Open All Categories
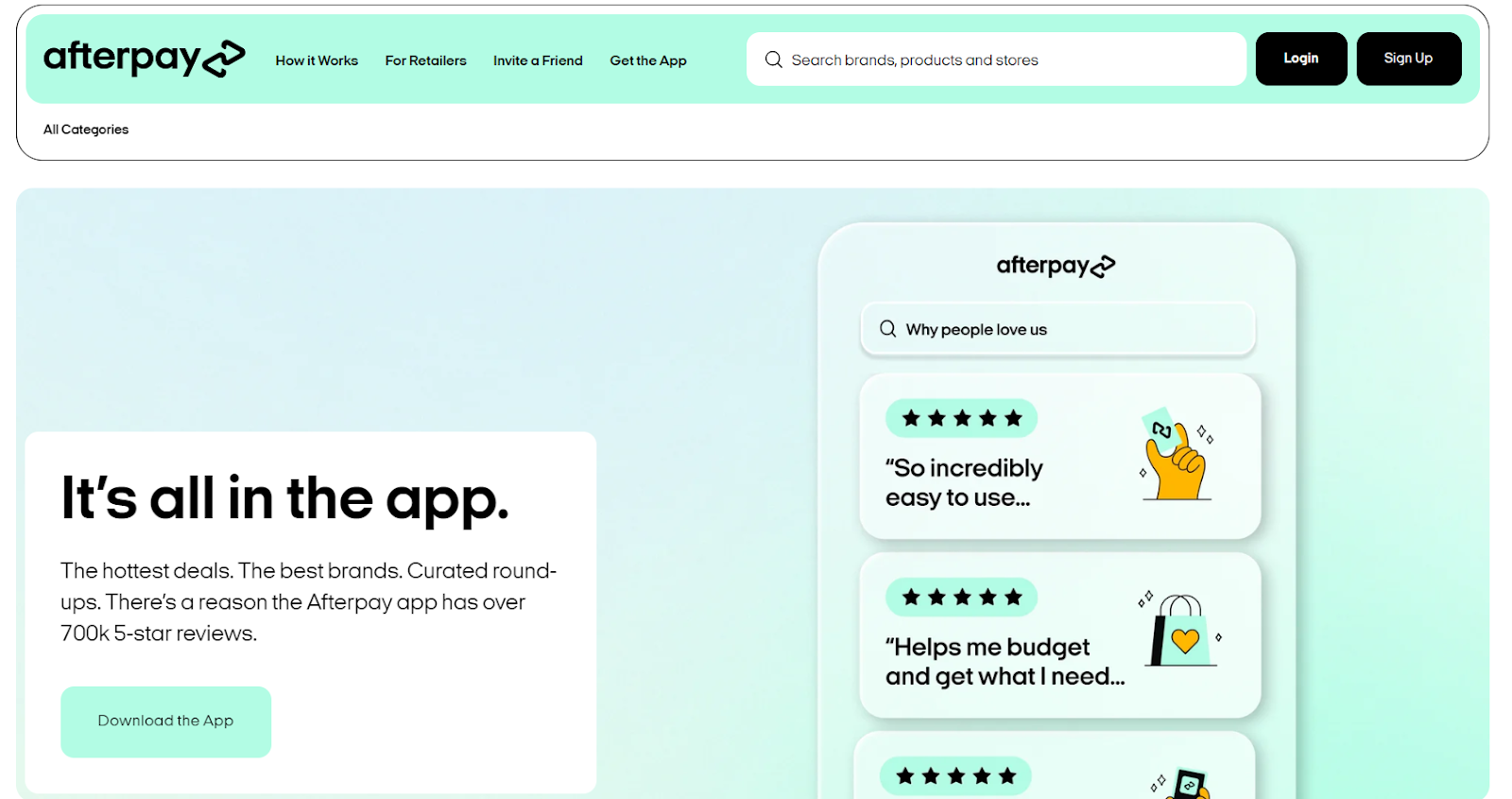The image size is (1512, 799). 86,130
